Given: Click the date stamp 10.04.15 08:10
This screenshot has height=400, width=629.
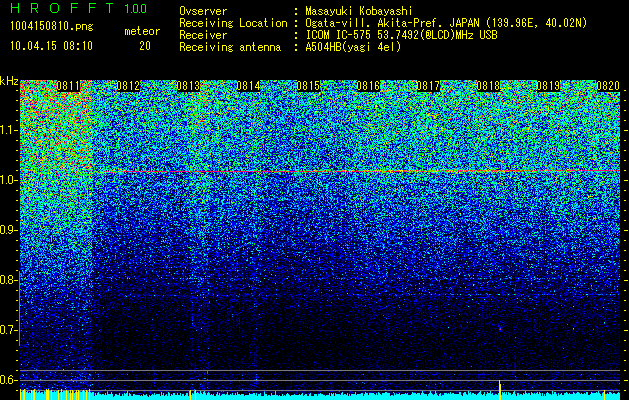Looking at the screenshot, I should click(x=51, y=46).
